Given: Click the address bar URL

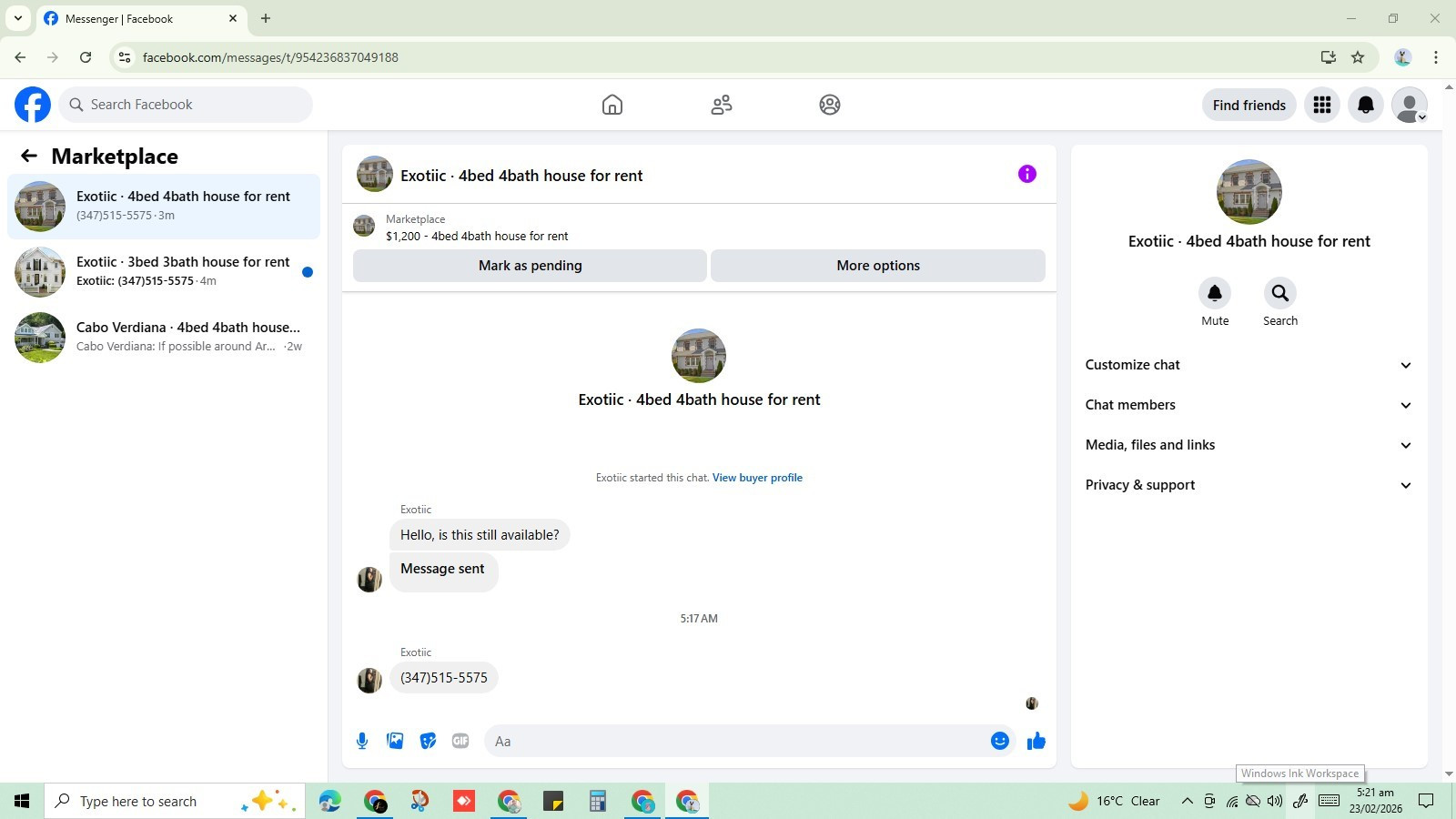Looking at the screenshot, I should pyautogui.click(x=270, y=57).
